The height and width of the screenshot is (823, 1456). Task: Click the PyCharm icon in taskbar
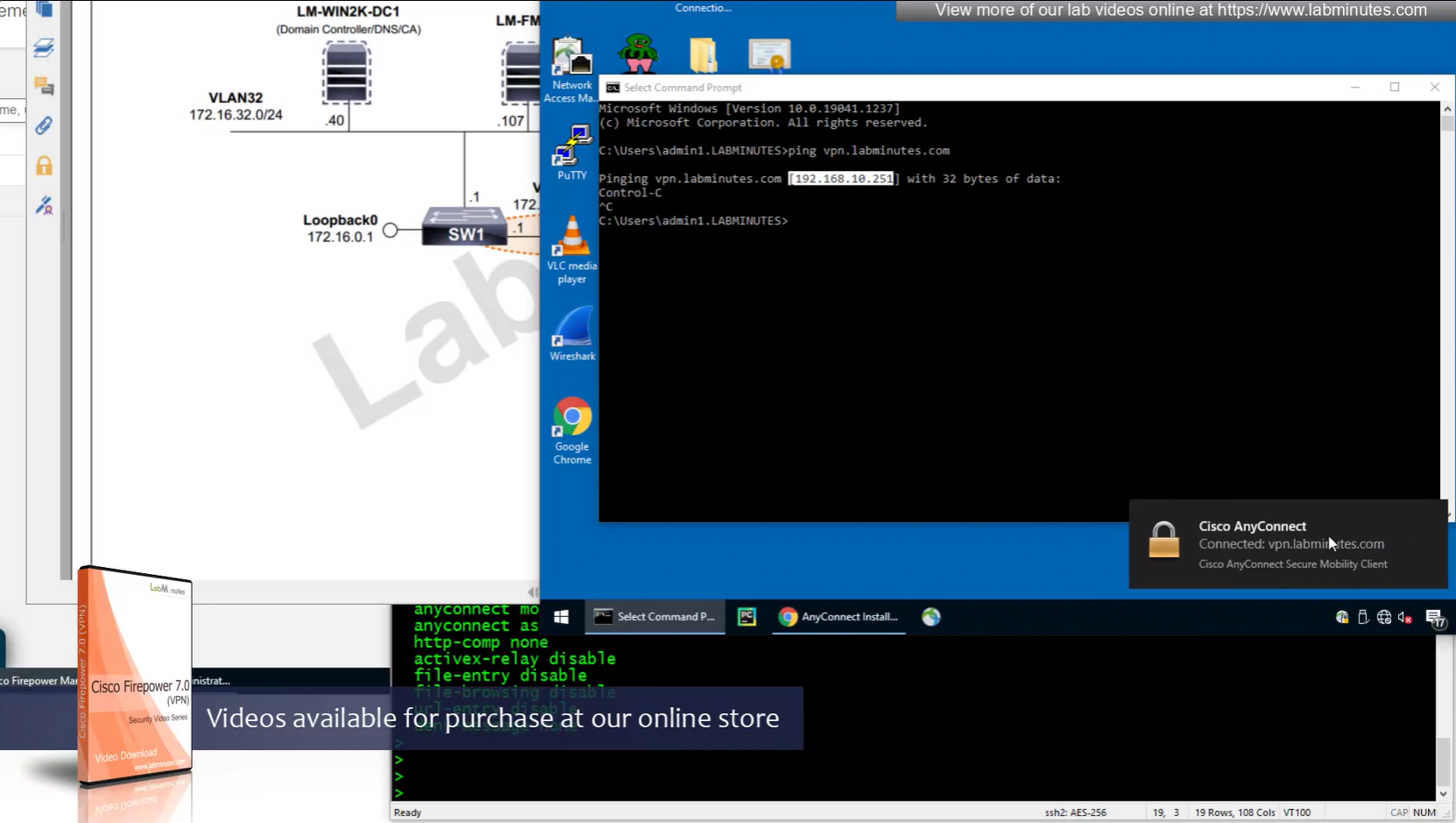(x=746, y=617)
